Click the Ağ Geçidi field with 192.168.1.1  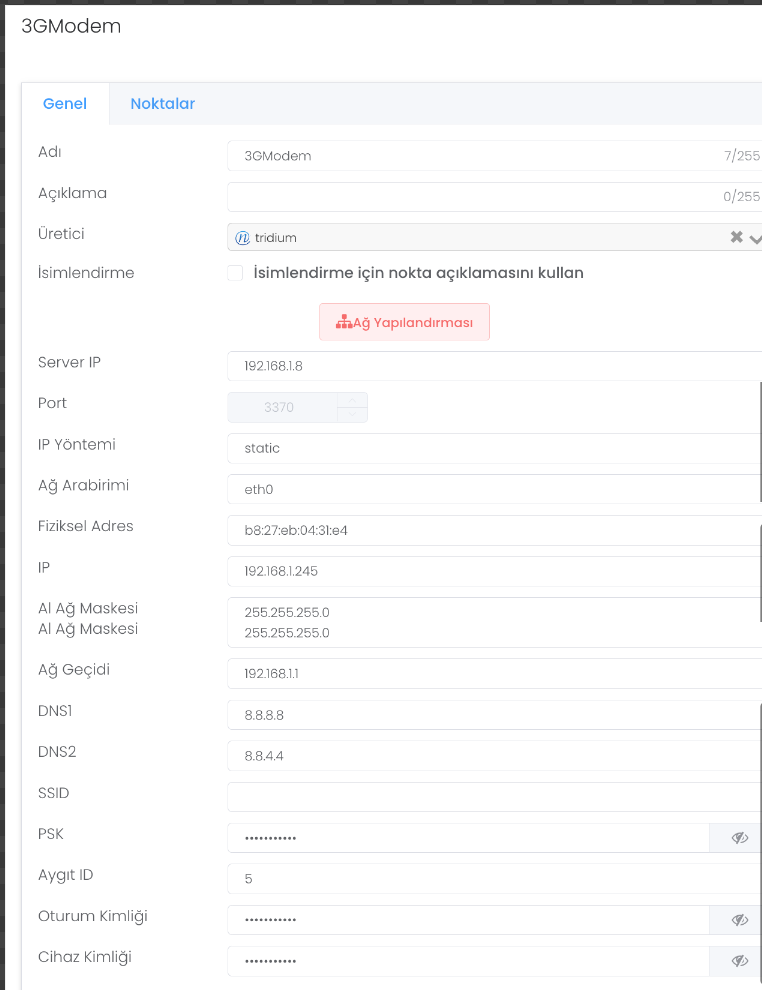pyautogui.click(x=490, y=674)
